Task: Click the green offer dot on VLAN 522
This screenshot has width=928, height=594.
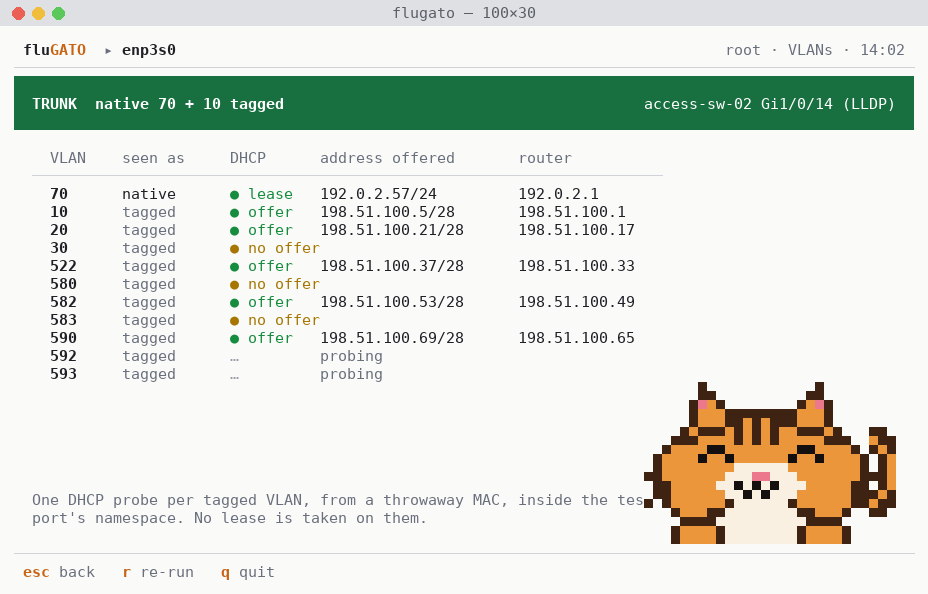Action: click(234, 267)
